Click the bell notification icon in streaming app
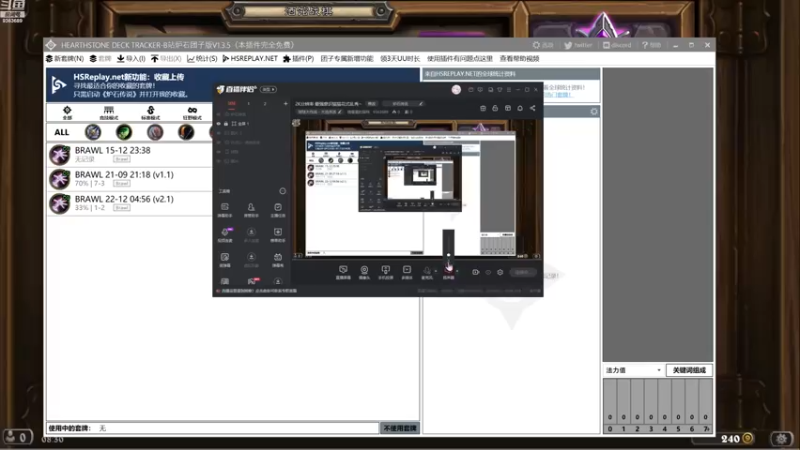 click(520, 108)
